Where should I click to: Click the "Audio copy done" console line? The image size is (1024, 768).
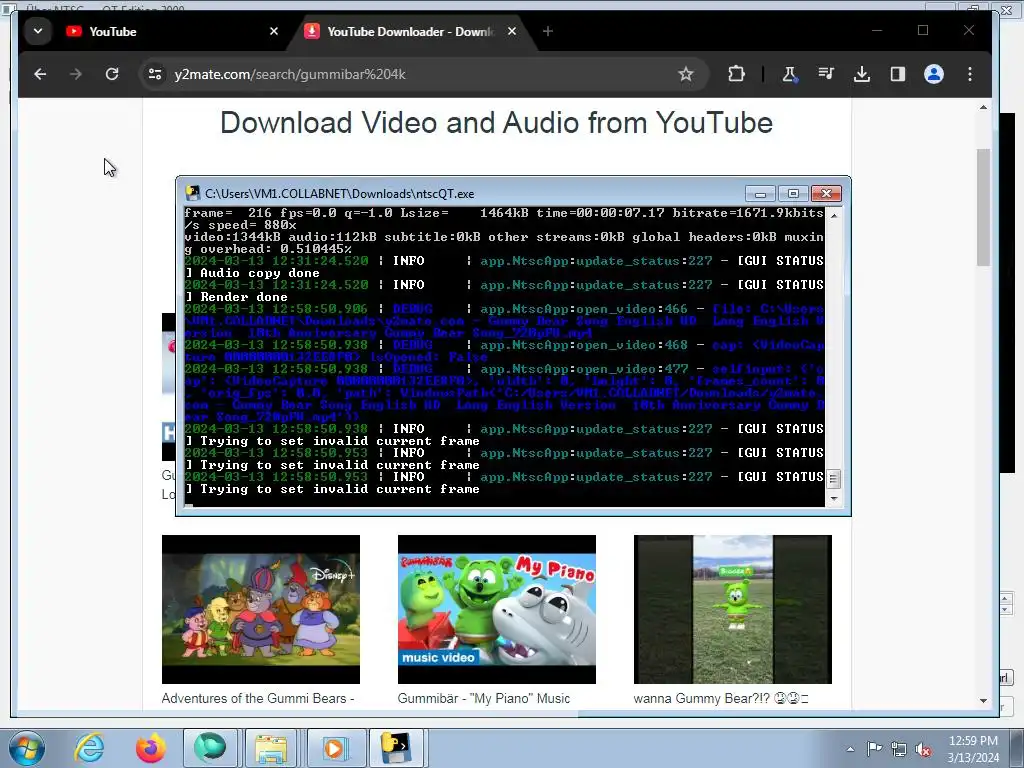coord(259,273)
